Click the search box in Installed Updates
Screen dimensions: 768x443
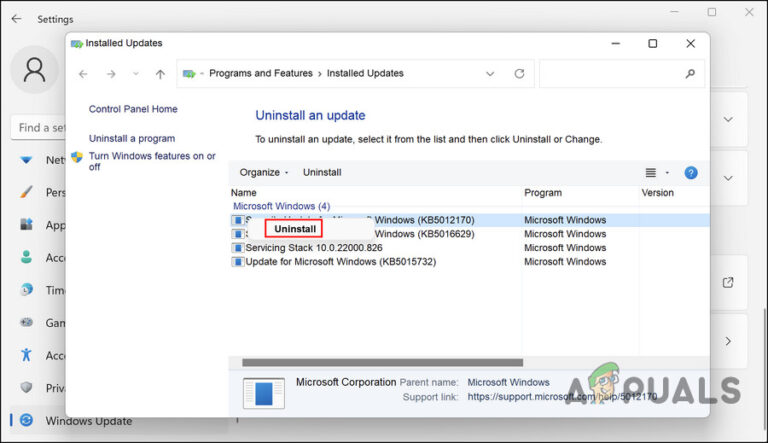point(622,74)
